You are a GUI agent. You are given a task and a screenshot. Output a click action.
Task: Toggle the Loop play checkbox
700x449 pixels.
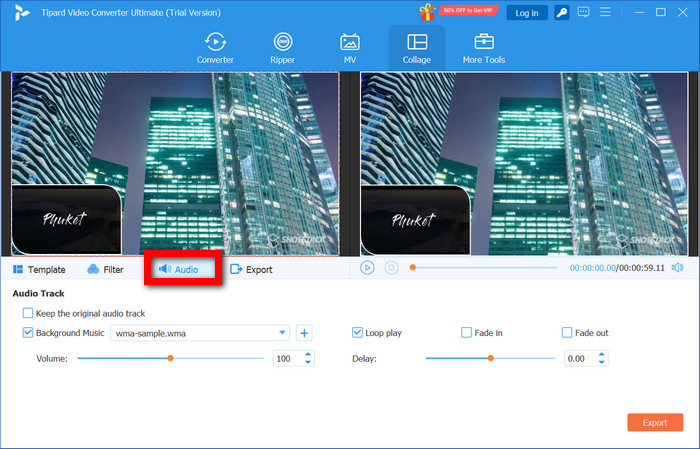(358, 333)
